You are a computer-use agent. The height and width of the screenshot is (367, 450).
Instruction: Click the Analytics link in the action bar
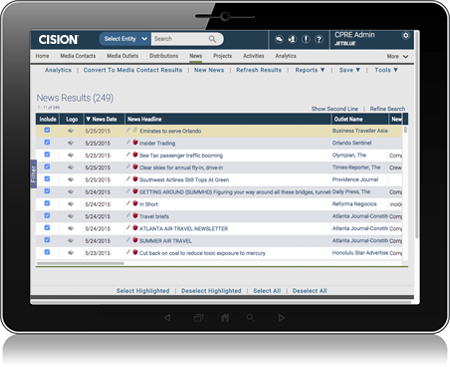pos(58,70)
